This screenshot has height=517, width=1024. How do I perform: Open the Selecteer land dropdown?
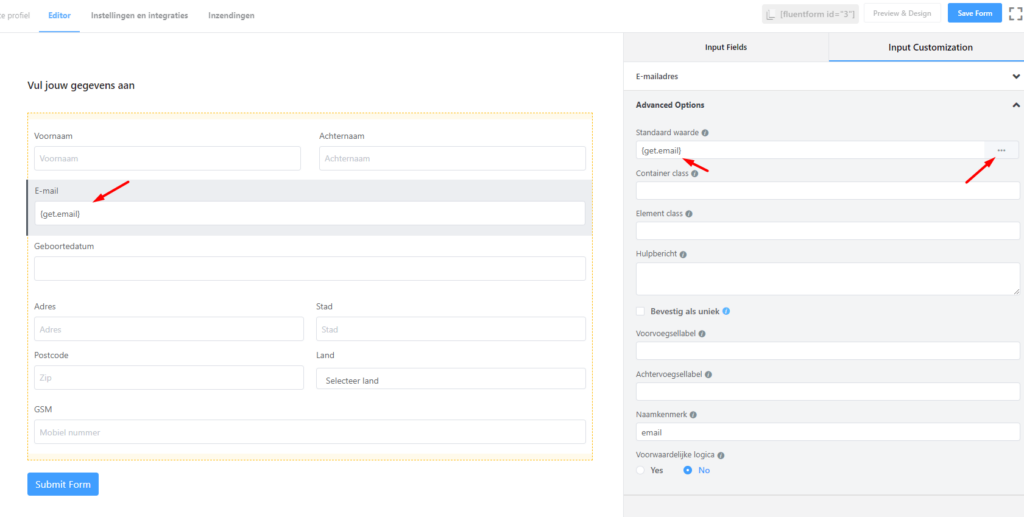[x=451, y=379]
